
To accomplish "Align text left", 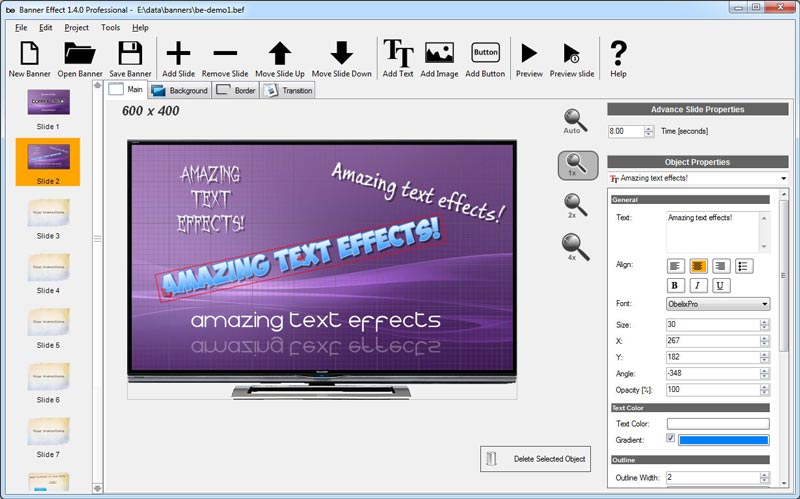I will pos(676,266).
